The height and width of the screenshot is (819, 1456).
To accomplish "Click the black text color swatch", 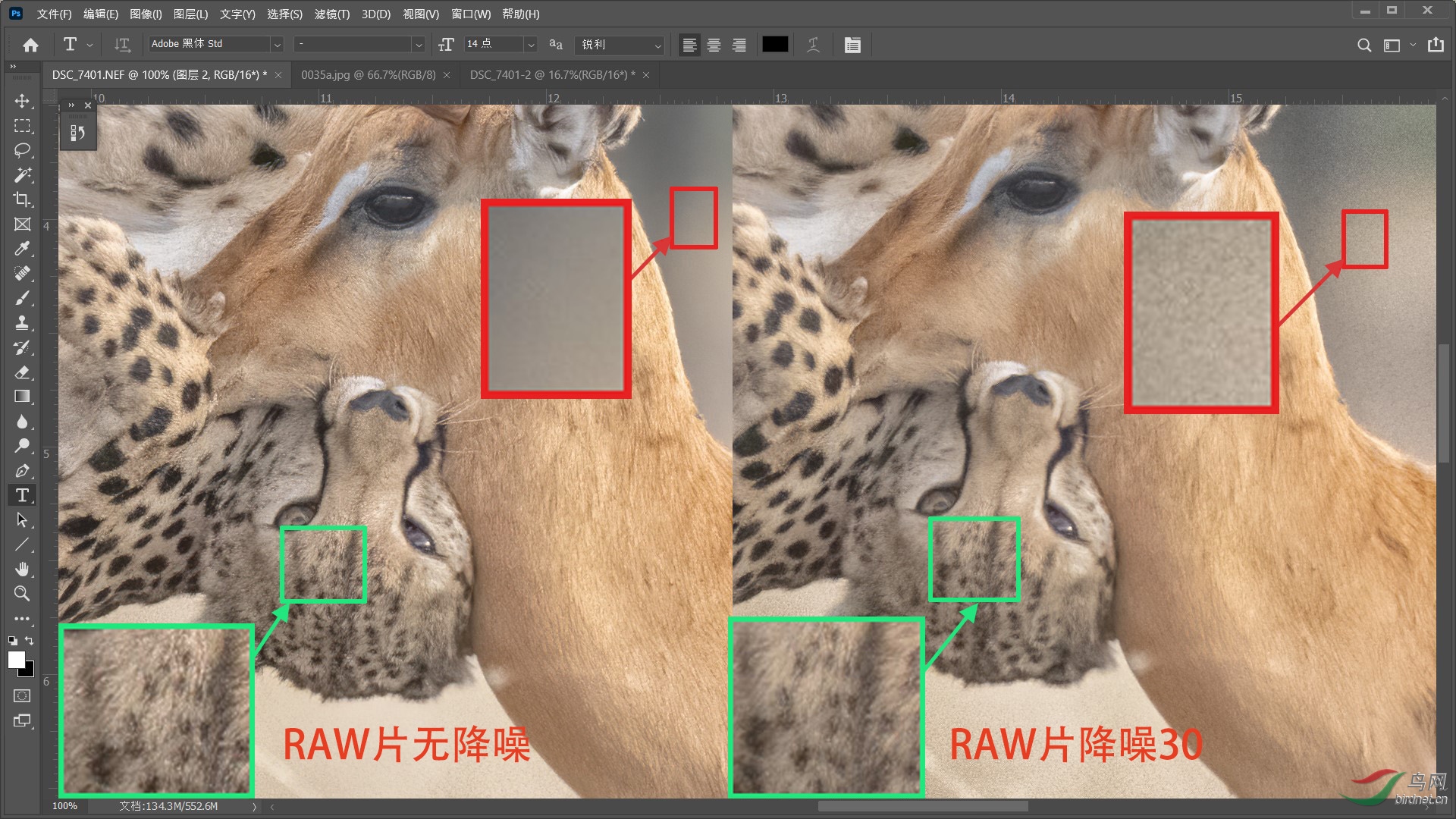I will point(774,45).
